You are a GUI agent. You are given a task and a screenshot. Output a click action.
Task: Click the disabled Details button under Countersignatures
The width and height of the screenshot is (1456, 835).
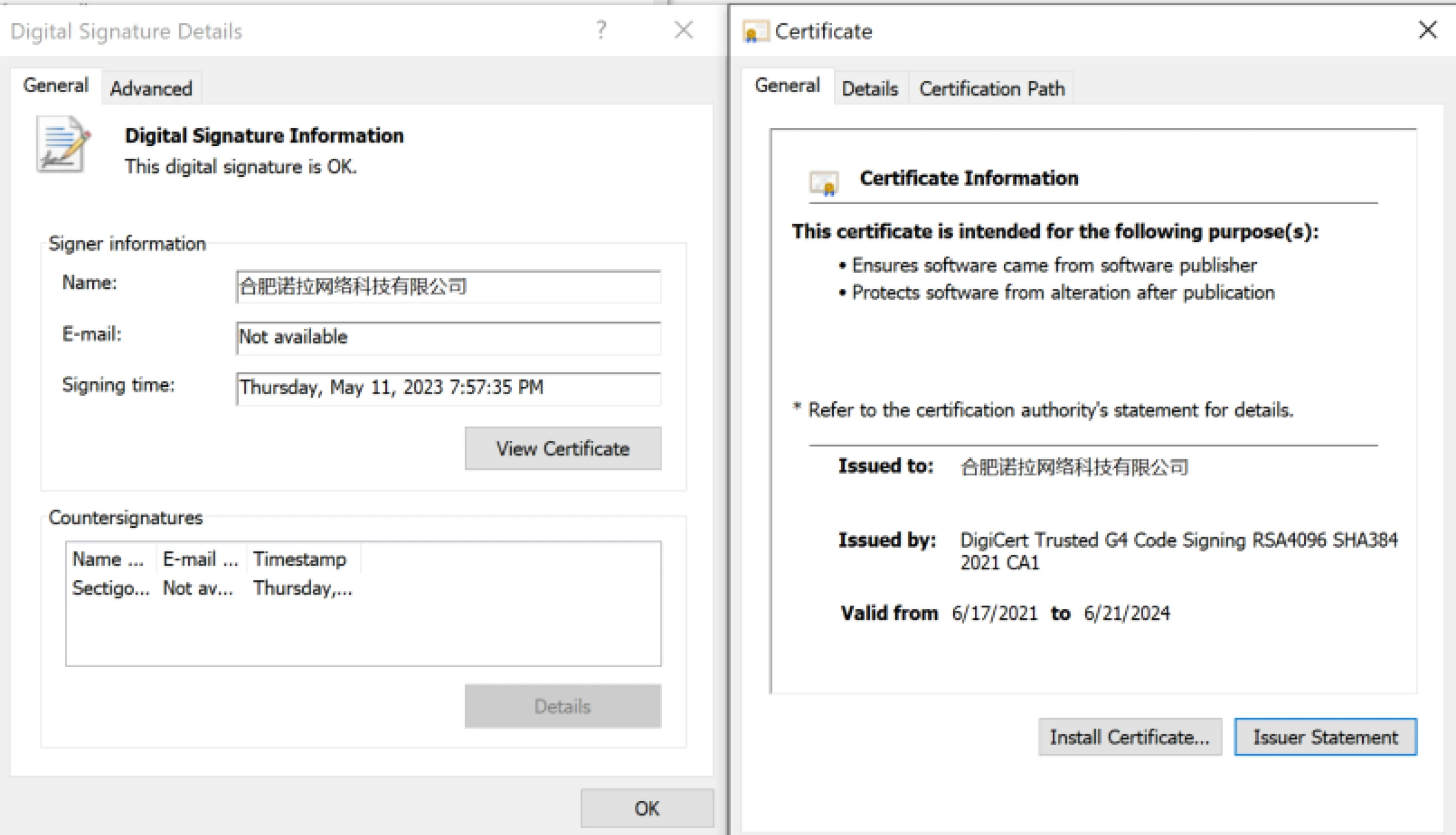click(x=562, y=706)
